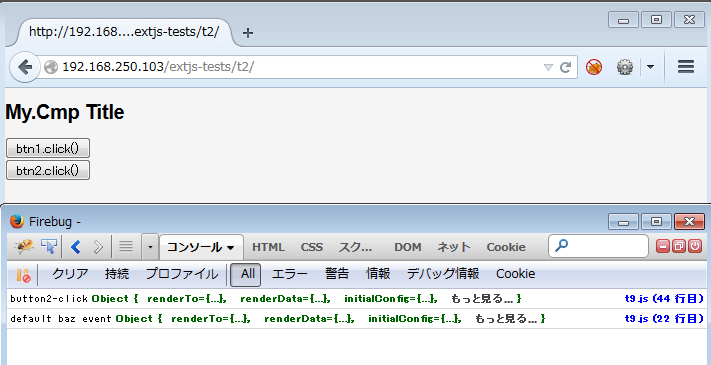711x365 pixels.
Task: Select the All console filter
Action: 245,274
